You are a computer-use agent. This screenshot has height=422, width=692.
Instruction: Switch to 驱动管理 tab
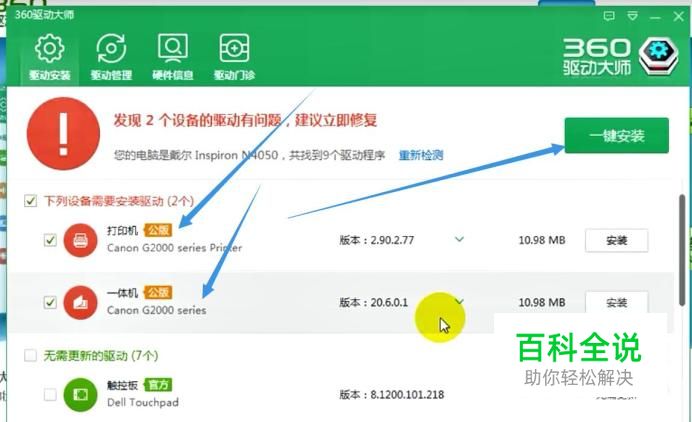pyautogui.click(x=111, y=57)
